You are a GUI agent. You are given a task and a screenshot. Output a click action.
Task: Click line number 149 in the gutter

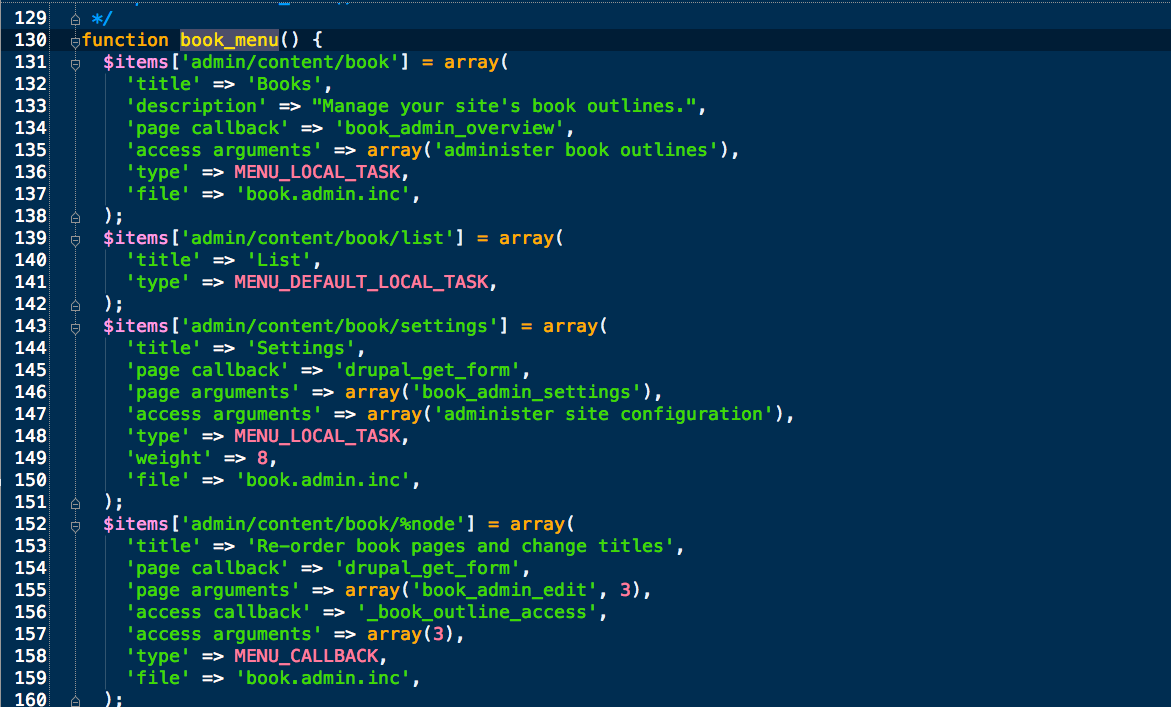click(x=31, y=458)
